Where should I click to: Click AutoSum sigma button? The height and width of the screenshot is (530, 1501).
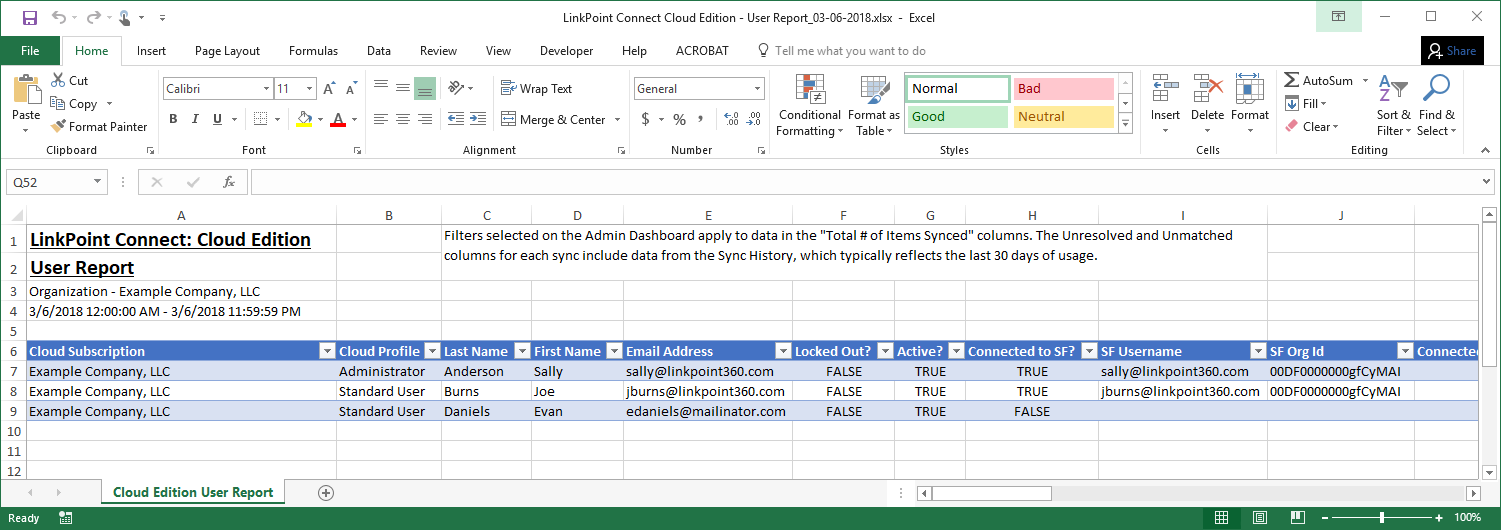pyautogui.click(x=1318, y=81)
